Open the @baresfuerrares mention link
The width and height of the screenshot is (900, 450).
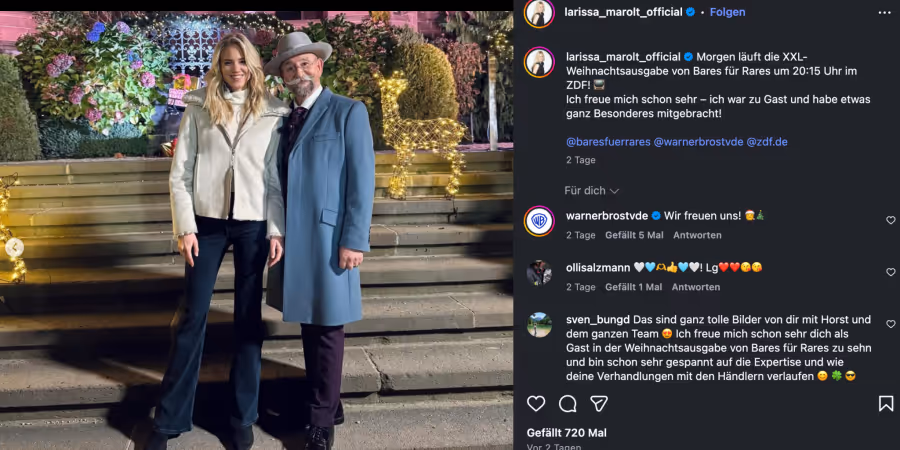pyautogui.click(x=607, y=142)
